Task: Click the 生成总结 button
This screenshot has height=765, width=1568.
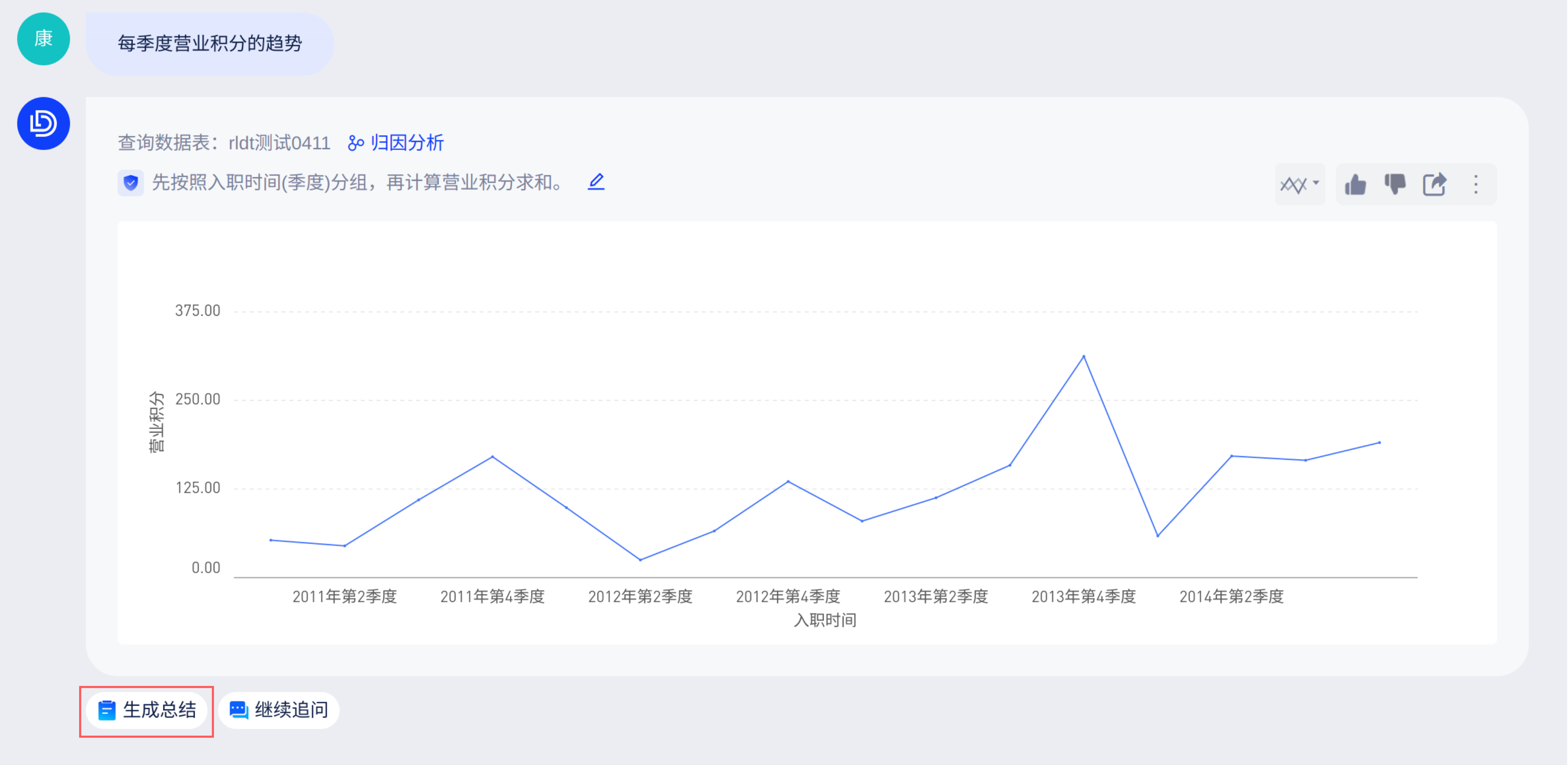Action: (x=147, y=710)
